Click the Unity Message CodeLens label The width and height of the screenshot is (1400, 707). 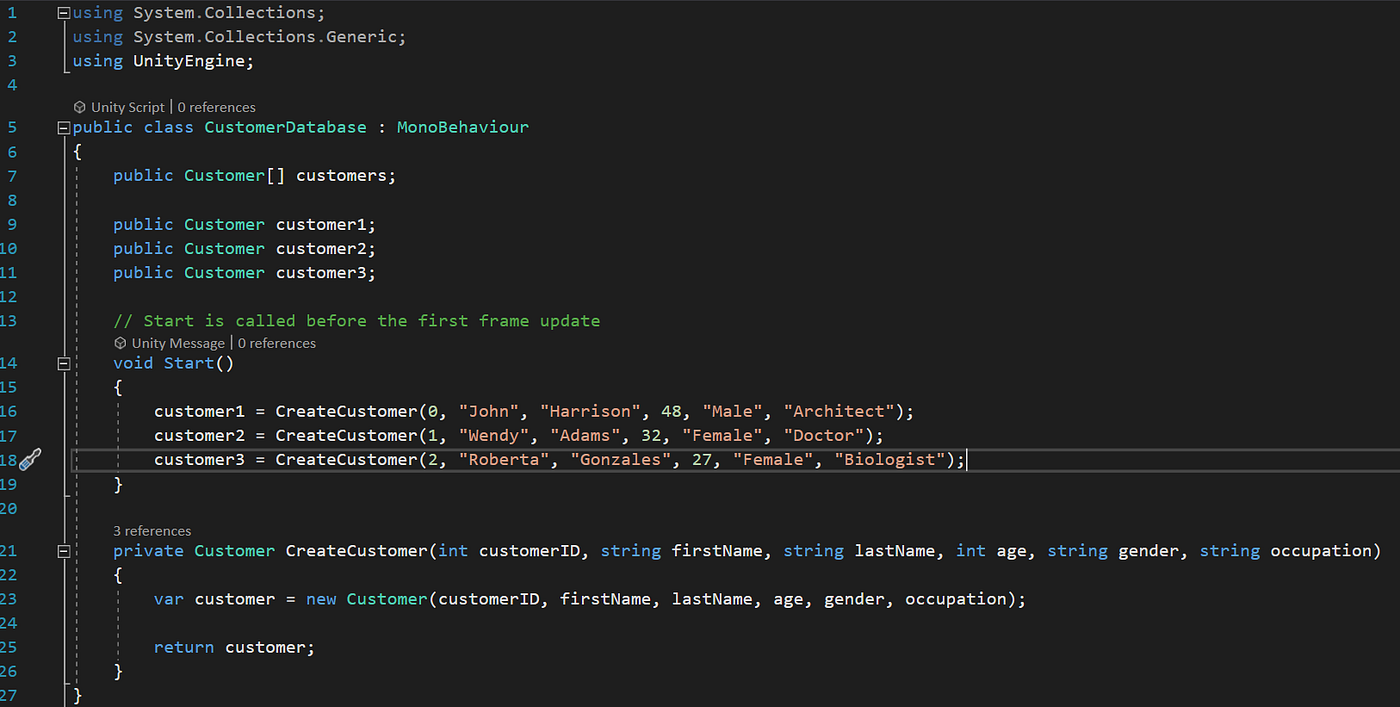coord(178,342)
